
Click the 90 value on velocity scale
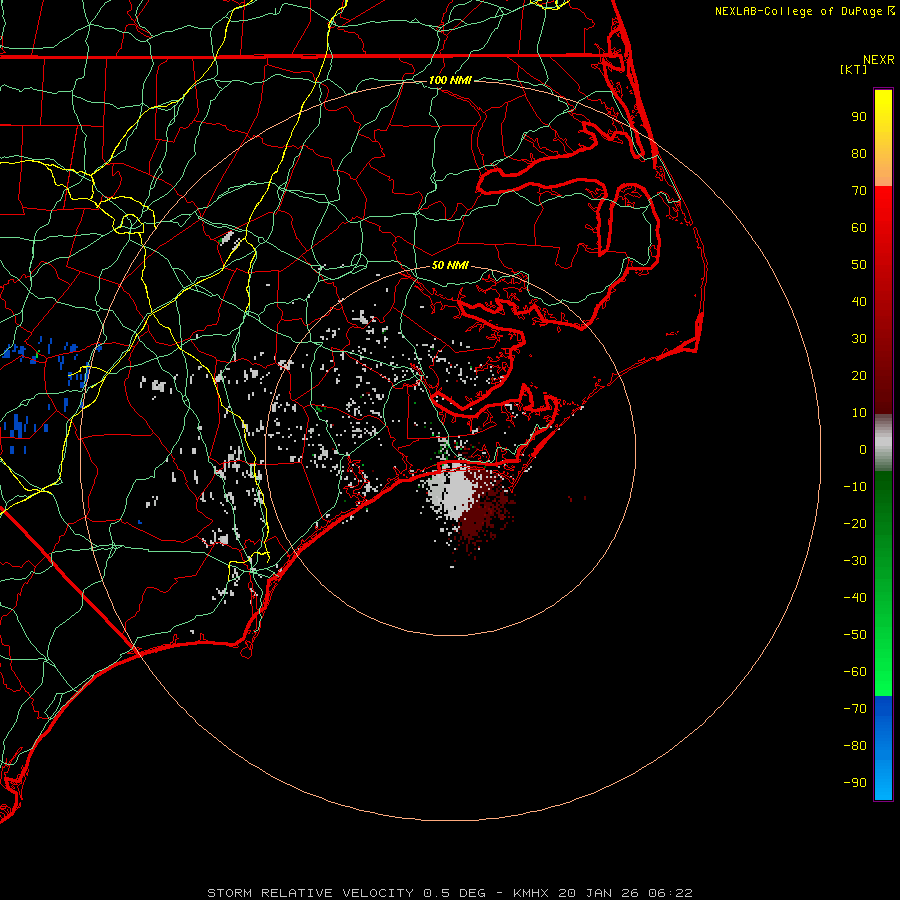click(859, 117)
